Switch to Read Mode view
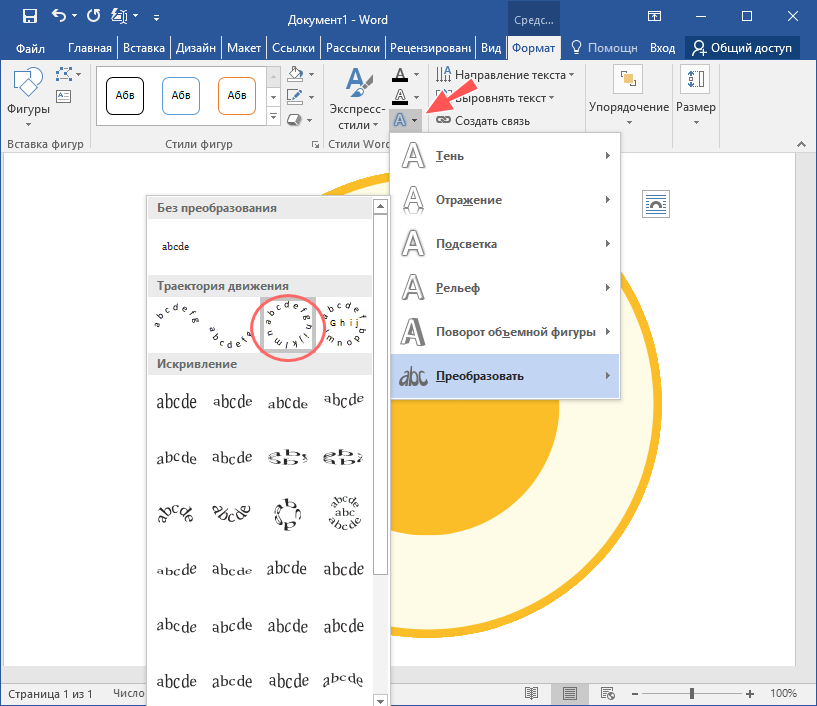Image resolution: width=817 pixels, height=706 pixels. click(x=531, y=693)
